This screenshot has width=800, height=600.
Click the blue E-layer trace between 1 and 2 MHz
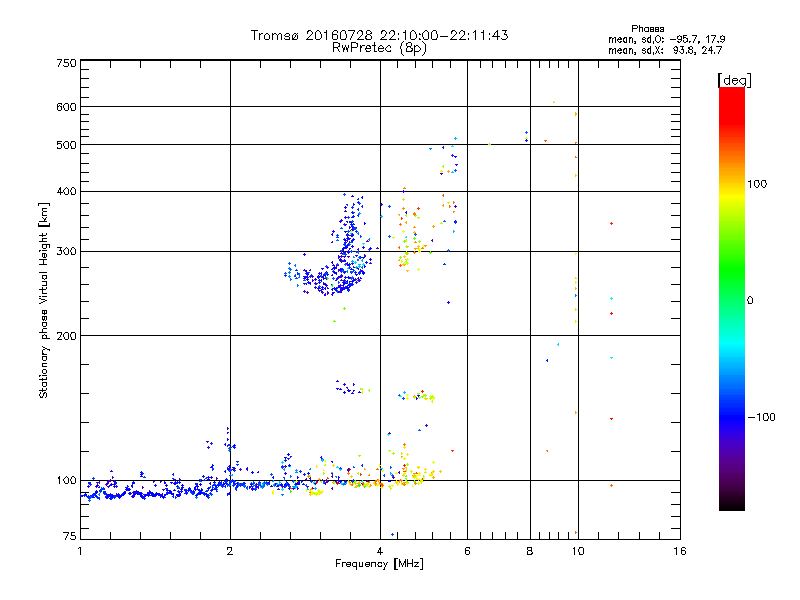pyautogui.click(x=156, y=491)
